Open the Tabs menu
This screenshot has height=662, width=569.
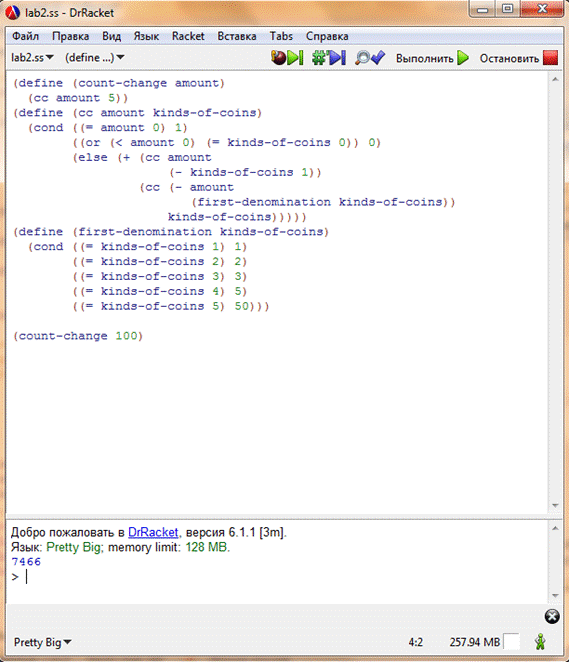pos(281,36)
